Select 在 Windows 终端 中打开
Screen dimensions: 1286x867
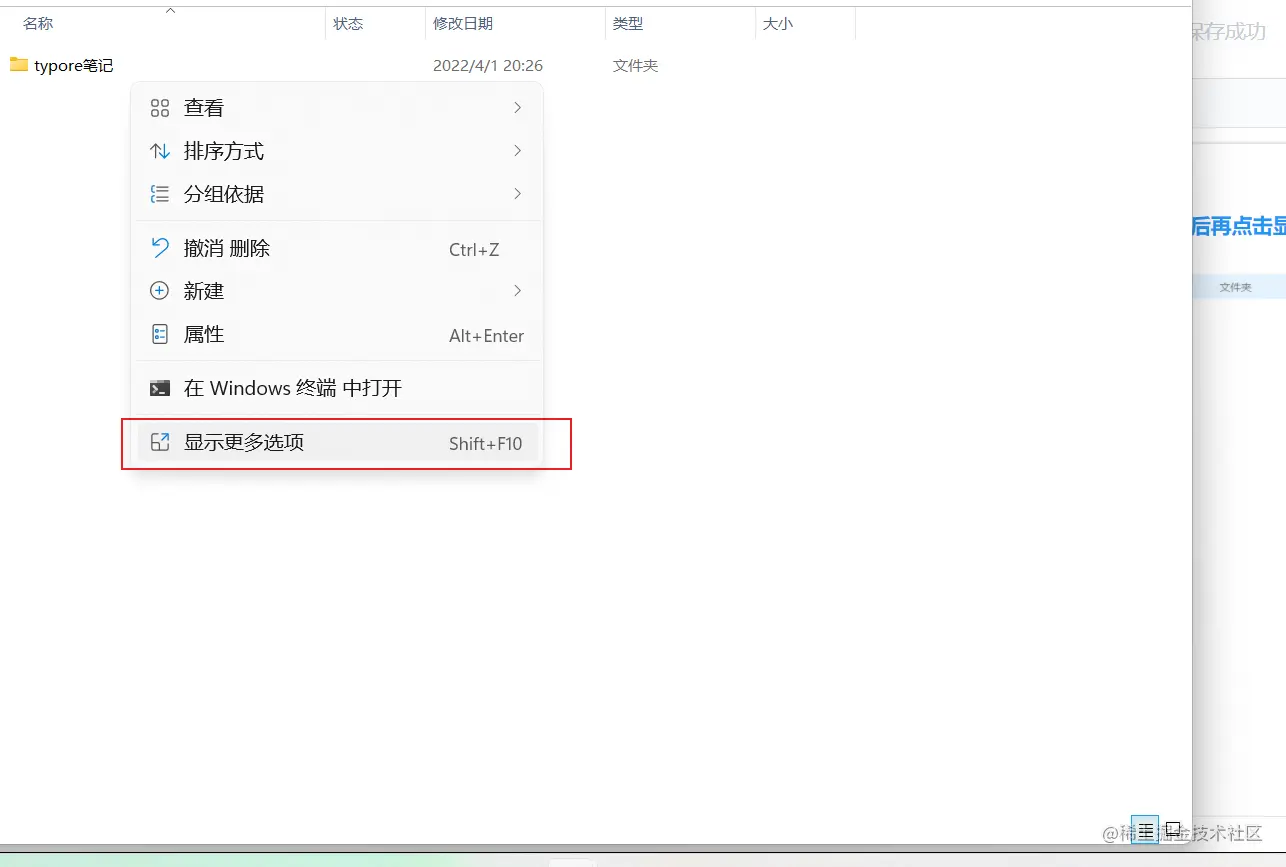click(x=338, y=388)
